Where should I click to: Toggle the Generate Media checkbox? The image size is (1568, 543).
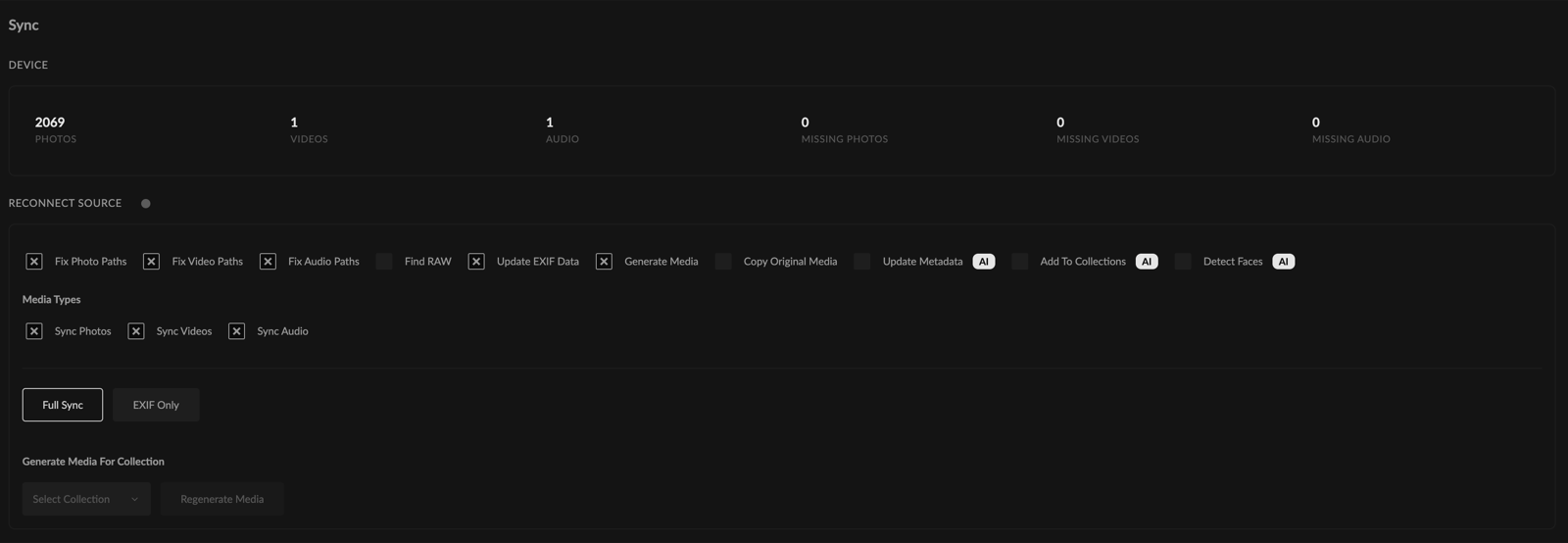coord(604,262)
